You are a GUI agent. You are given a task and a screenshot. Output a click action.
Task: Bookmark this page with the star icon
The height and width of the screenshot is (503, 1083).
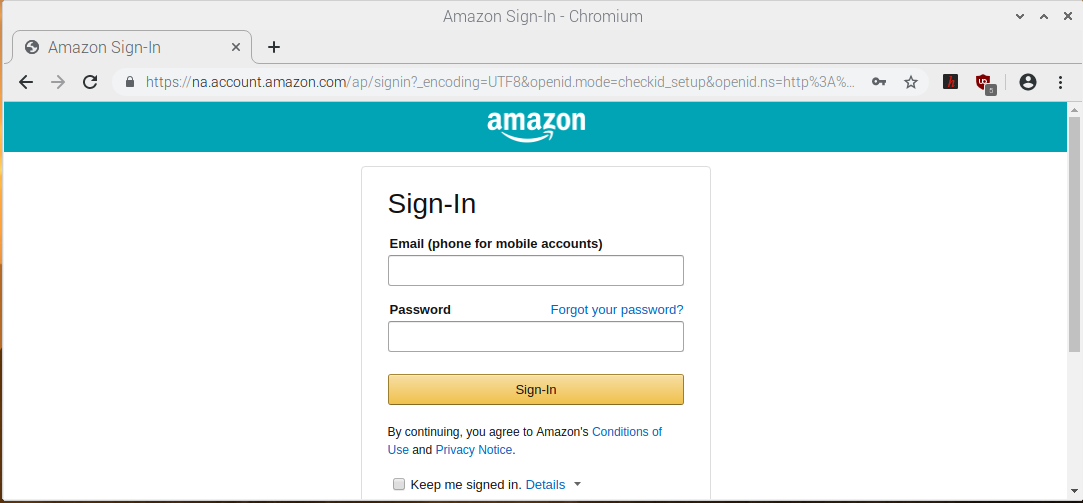point(911,82)
